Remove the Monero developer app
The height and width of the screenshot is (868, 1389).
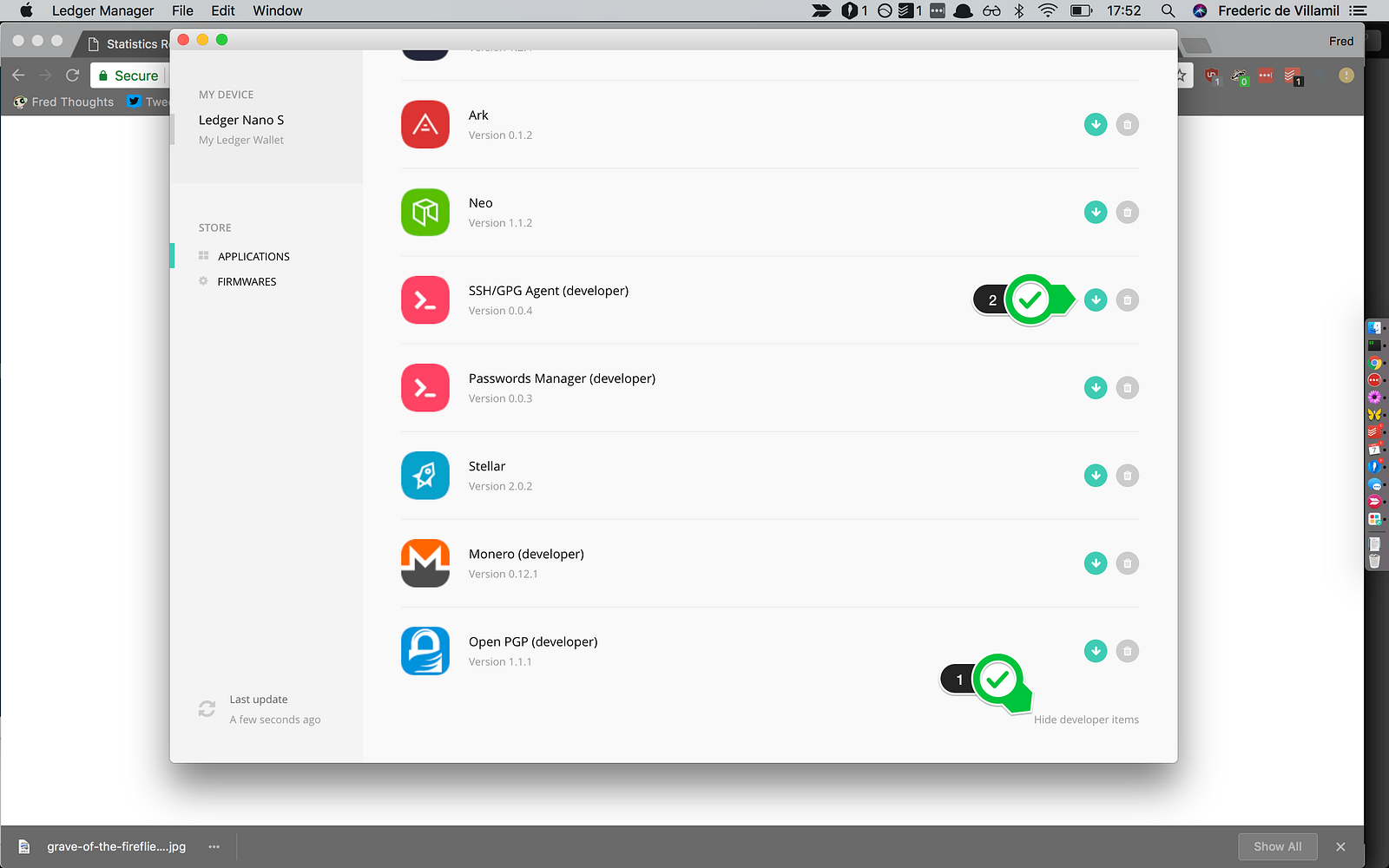1127,562
